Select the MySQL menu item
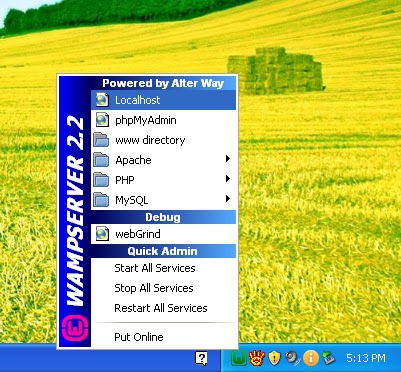This screenshot has width=401, height=372. pos(163,200)
